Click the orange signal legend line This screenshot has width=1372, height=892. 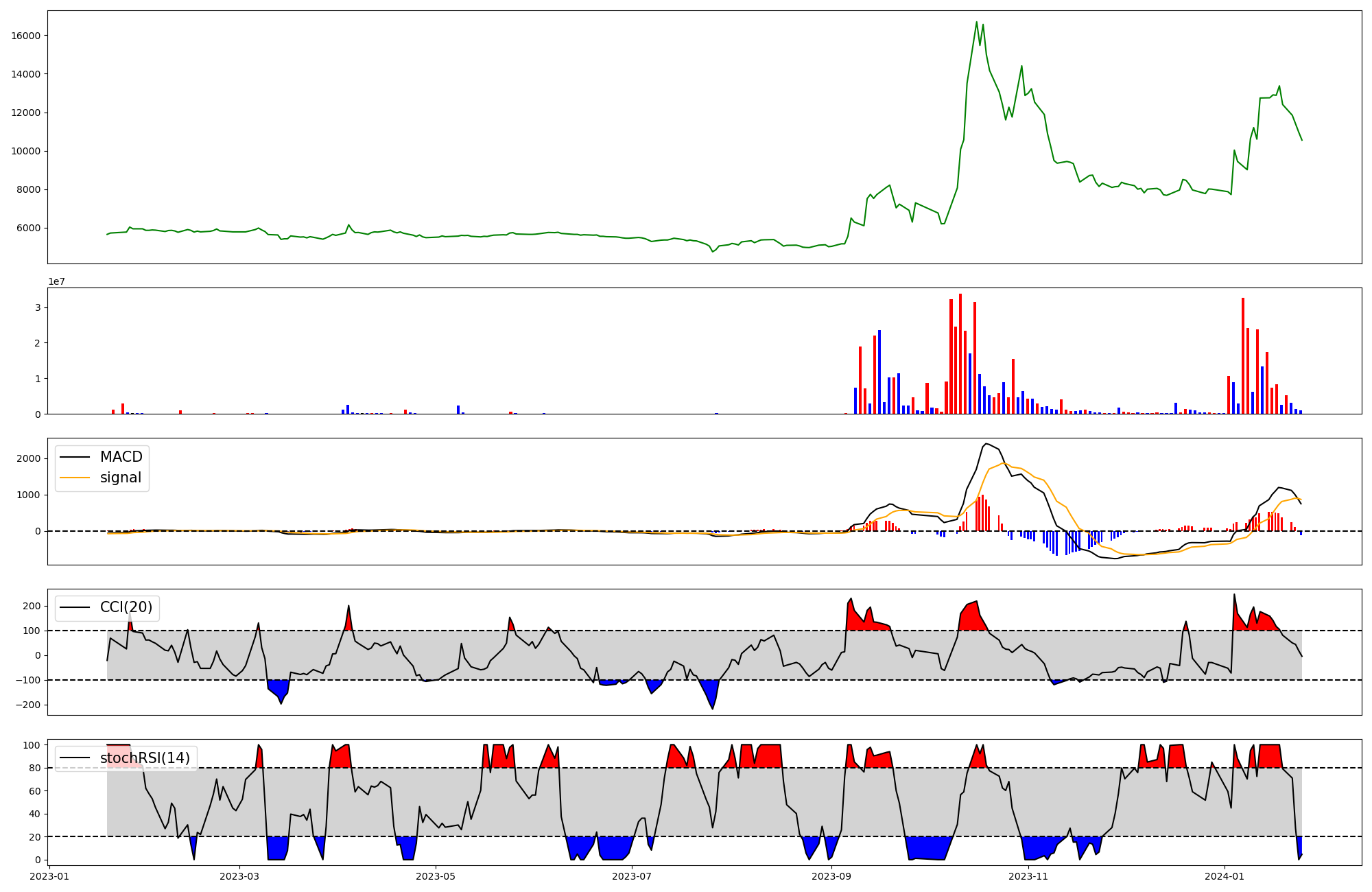(75, 478)
